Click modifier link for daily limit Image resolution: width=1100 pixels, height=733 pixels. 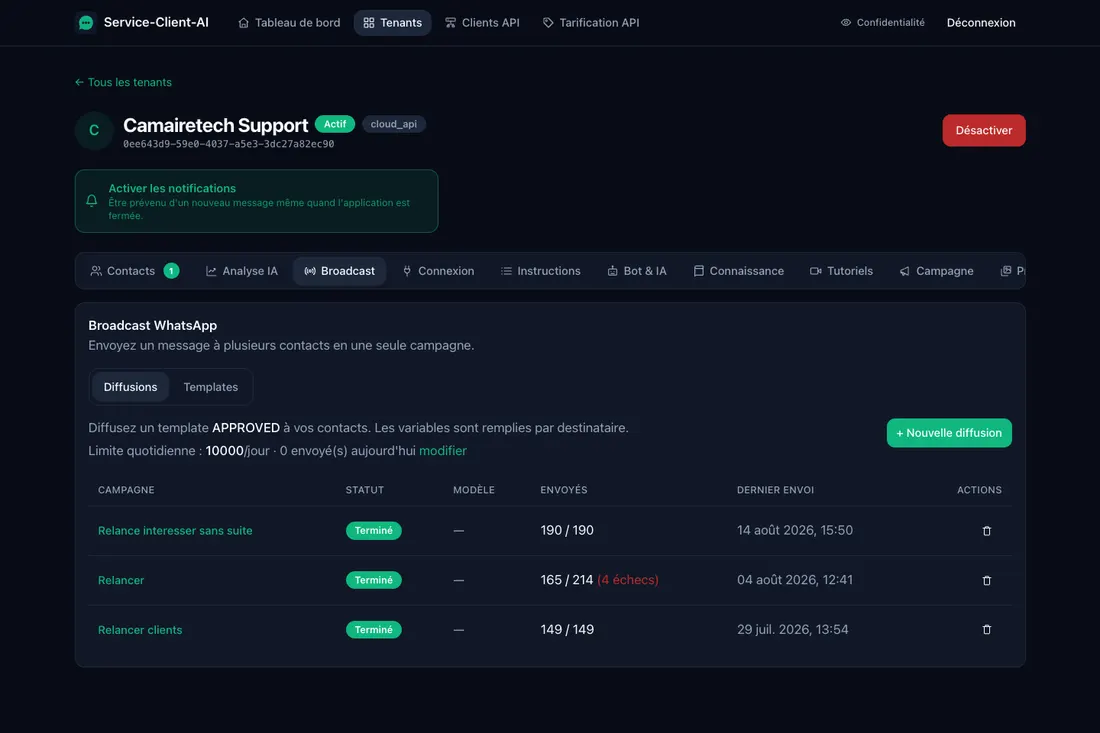click(443, 451)
